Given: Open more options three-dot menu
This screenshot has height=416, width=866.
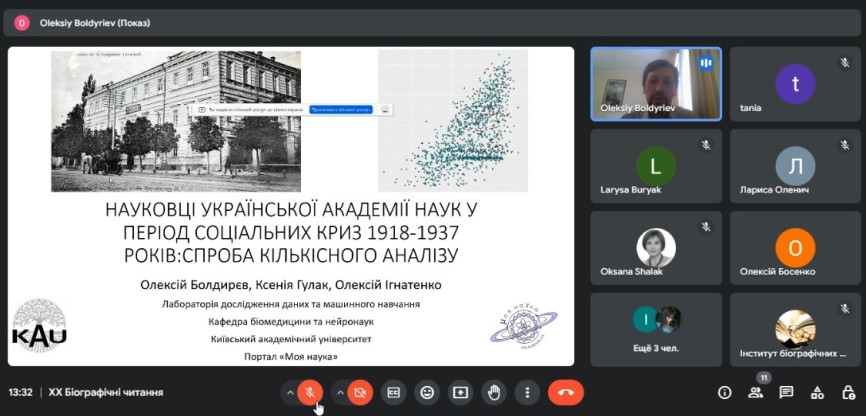Looking at the screenshot, I should click(x=526, y=392).
